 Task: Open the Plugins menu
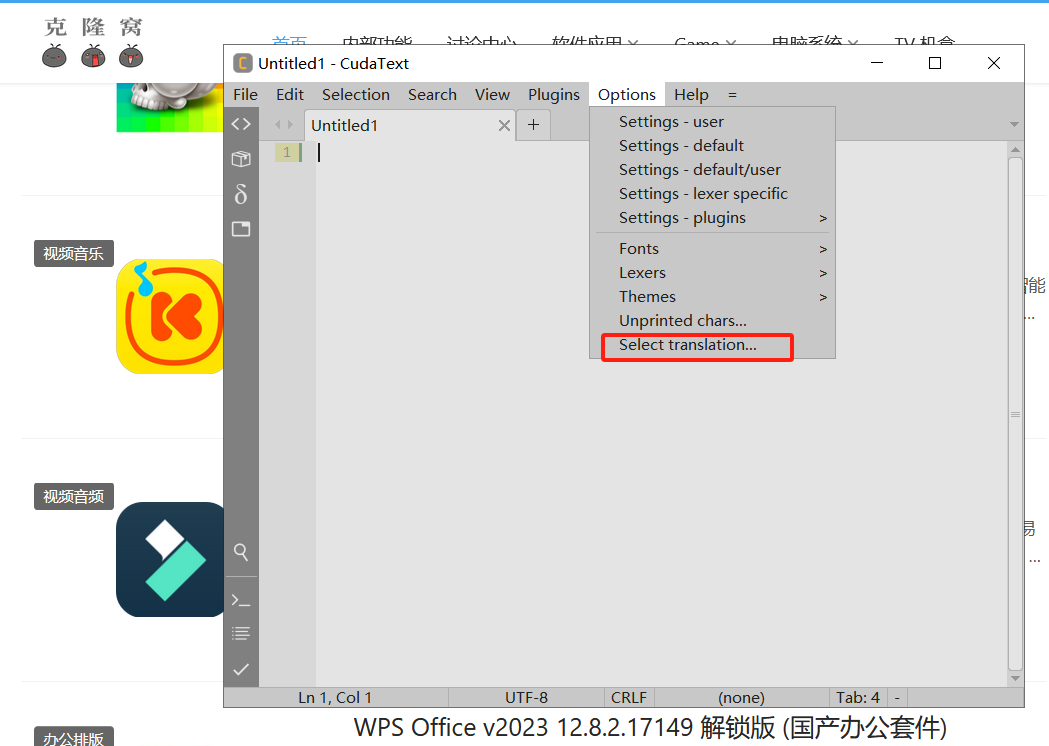pos(554,95)
